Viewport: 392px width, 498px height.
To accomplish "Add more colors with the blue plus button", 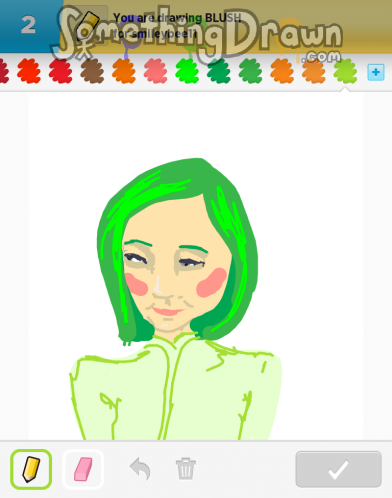I will point(376,72).
